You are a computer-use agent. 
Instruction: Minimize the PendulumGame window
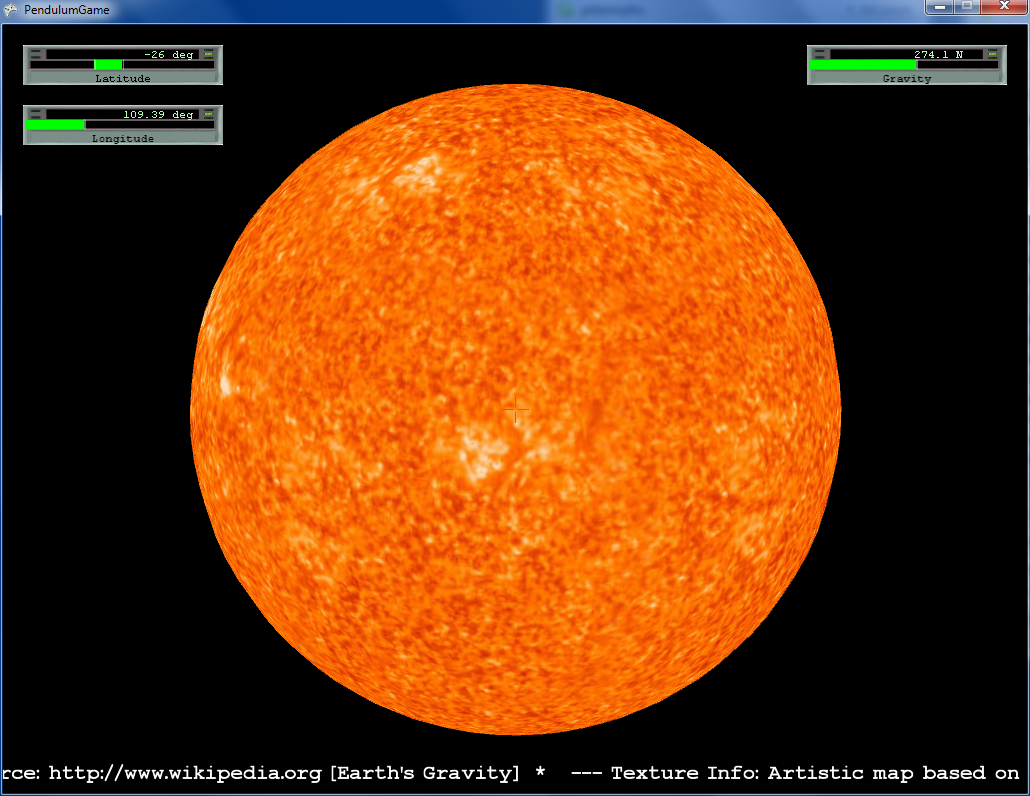(x=940, y=8)
